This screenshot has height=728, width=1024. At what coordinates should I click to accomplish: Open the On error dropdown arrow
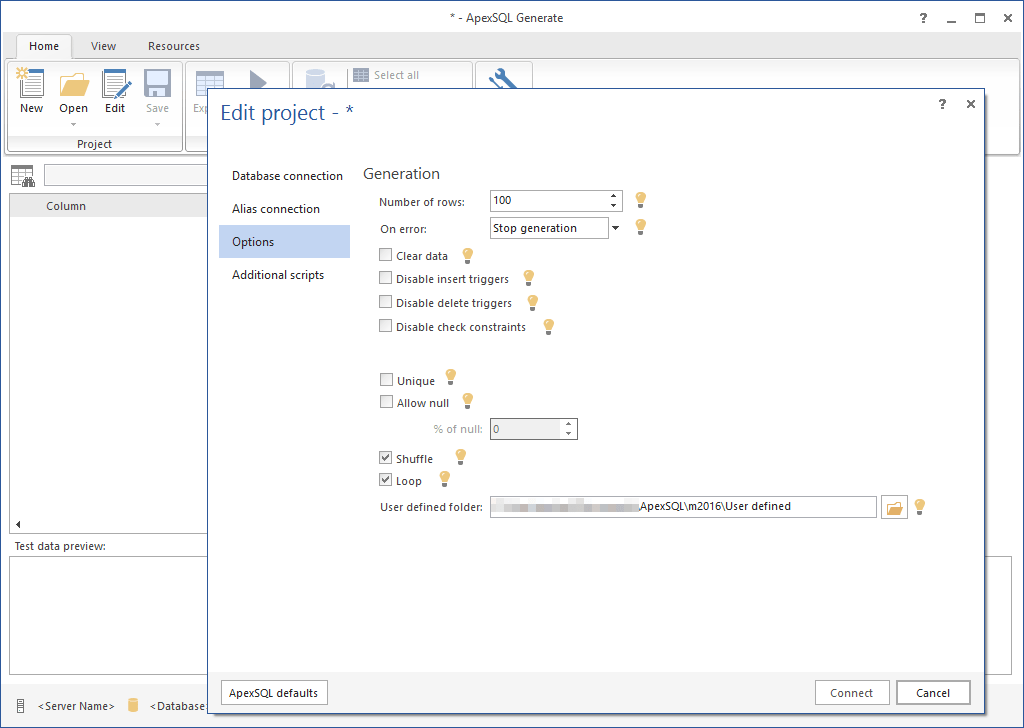(x=615, y=228)
